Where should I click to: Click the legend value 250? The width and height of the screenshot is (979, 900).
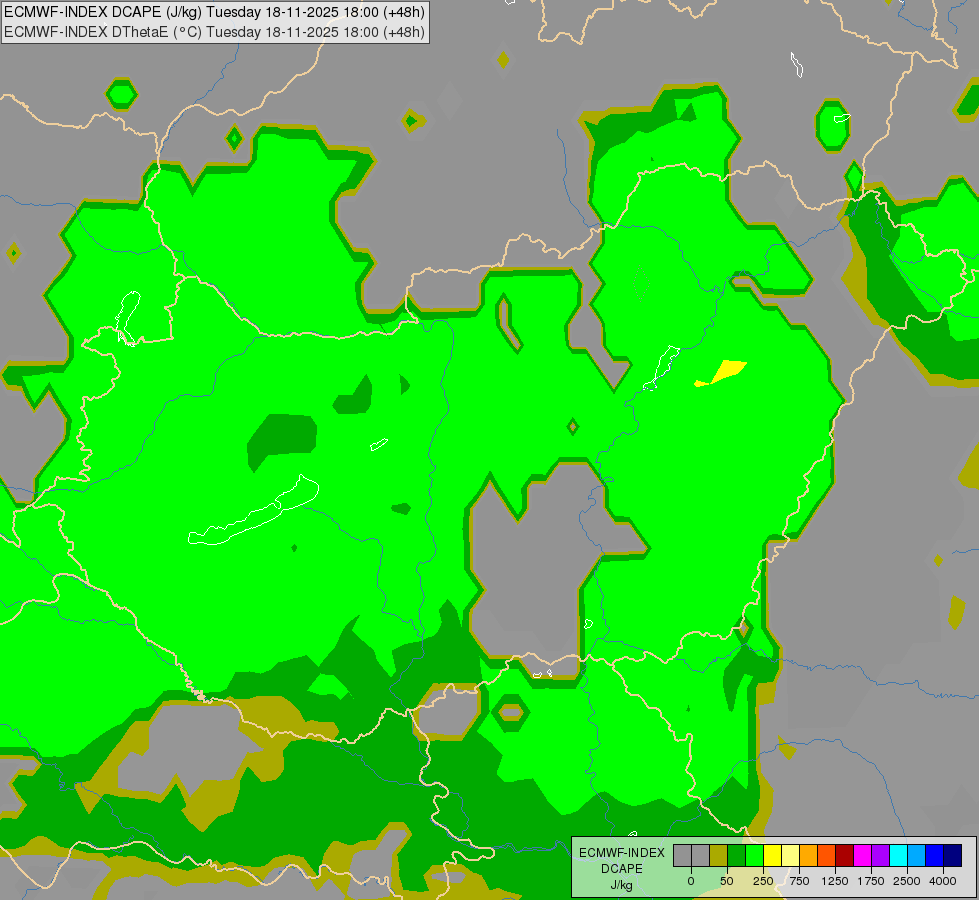pyautogui.click(x=763, y=881)
